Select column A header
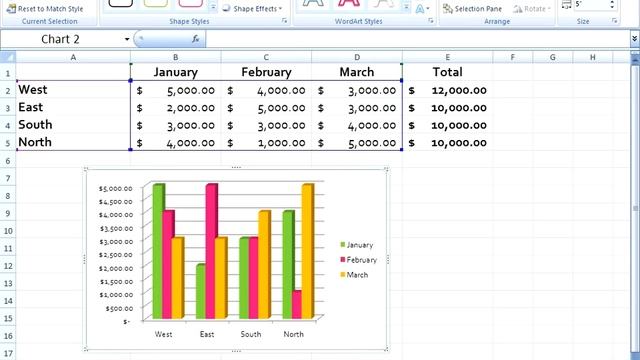Screen dimensions: 640x360 73,58
